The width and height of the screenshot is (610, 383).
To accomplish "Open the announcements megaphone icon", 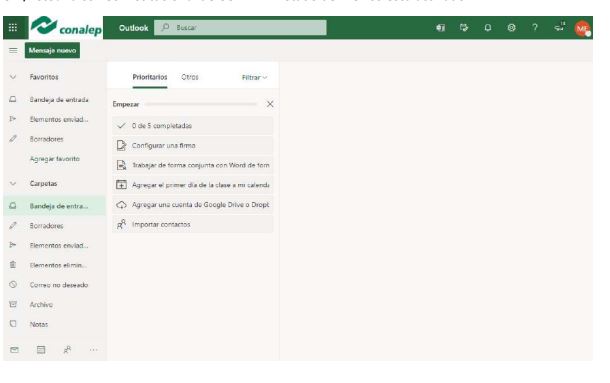I will click(559, 27).
